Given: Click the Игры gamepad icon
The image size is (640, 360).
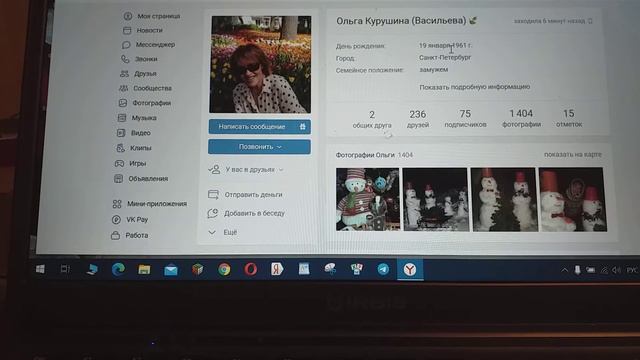Looking at the screenshot, I should tap(119, 164).
